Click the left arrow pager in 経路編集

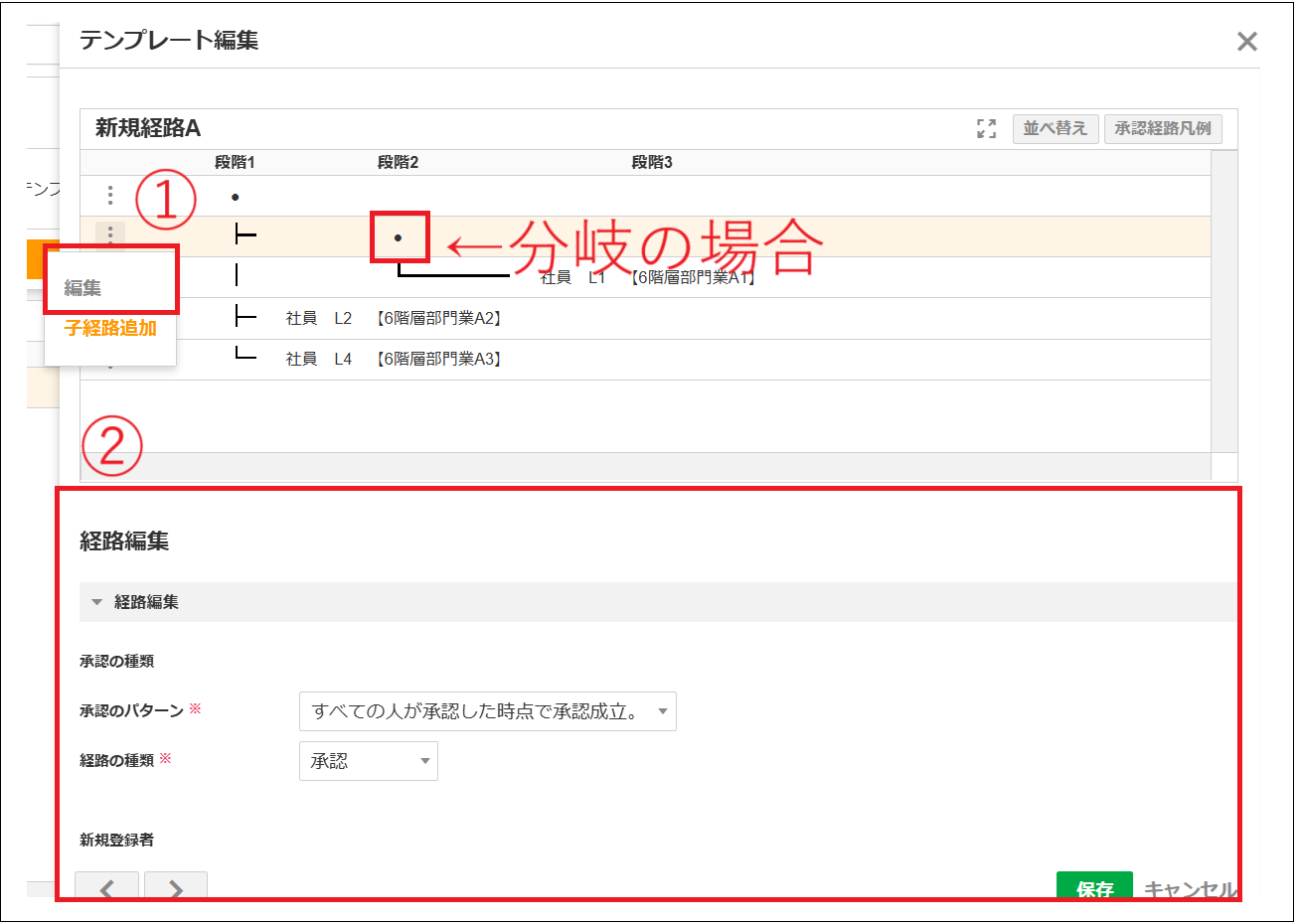[x=106, y=888]
